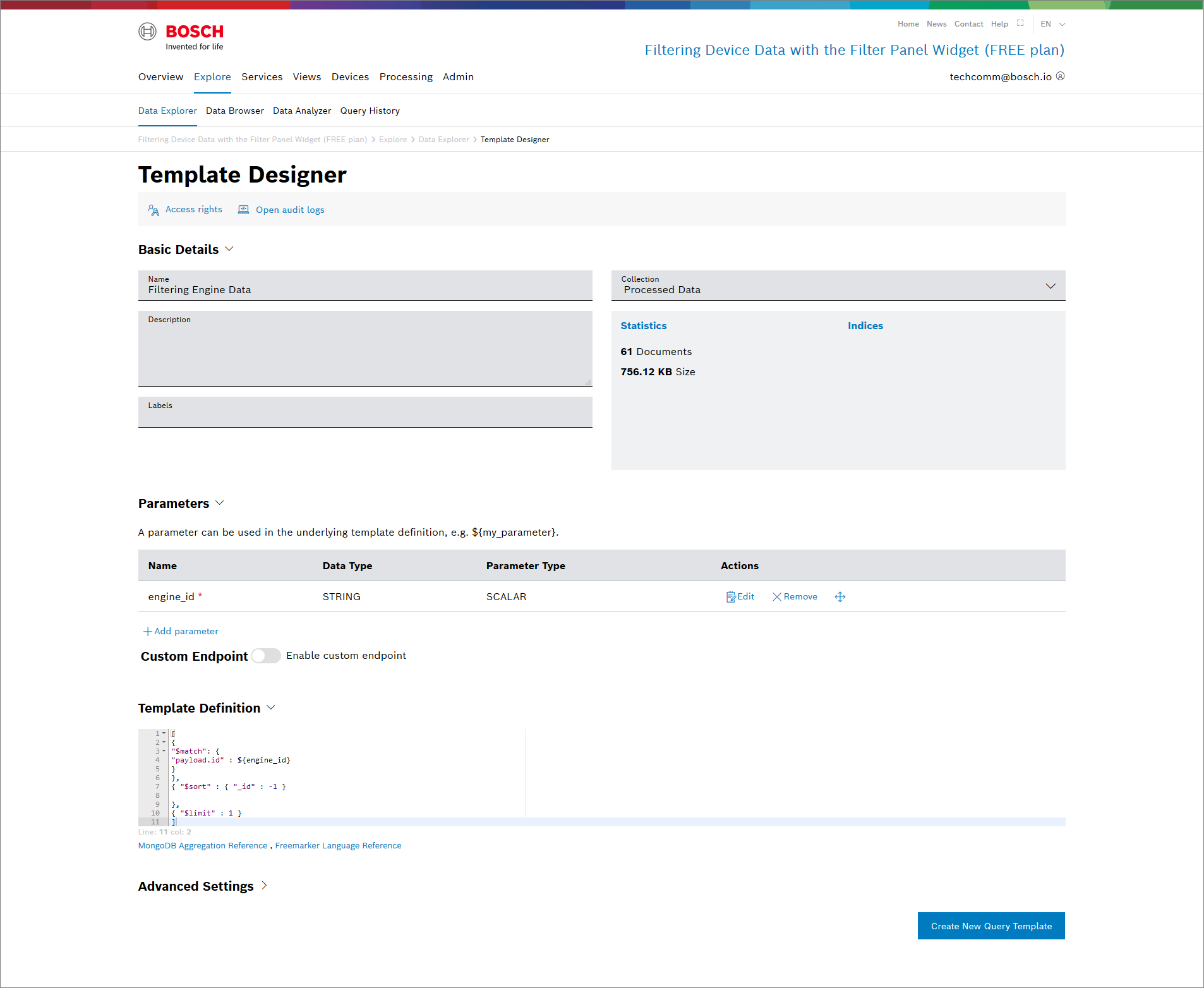The width and height of the screenshot is (1204, 988).
Task: Click the Access rights people icon
Action: [x=154, y=210]
